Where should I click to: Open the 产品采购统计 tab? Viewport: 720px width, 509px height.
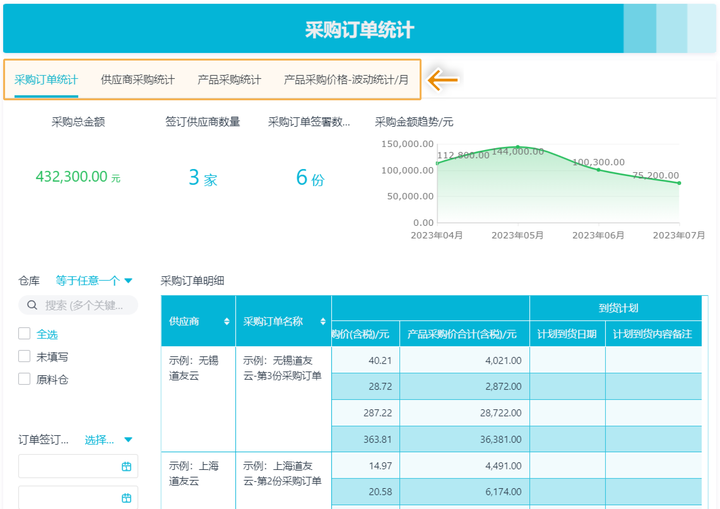[x=229, y=80]
